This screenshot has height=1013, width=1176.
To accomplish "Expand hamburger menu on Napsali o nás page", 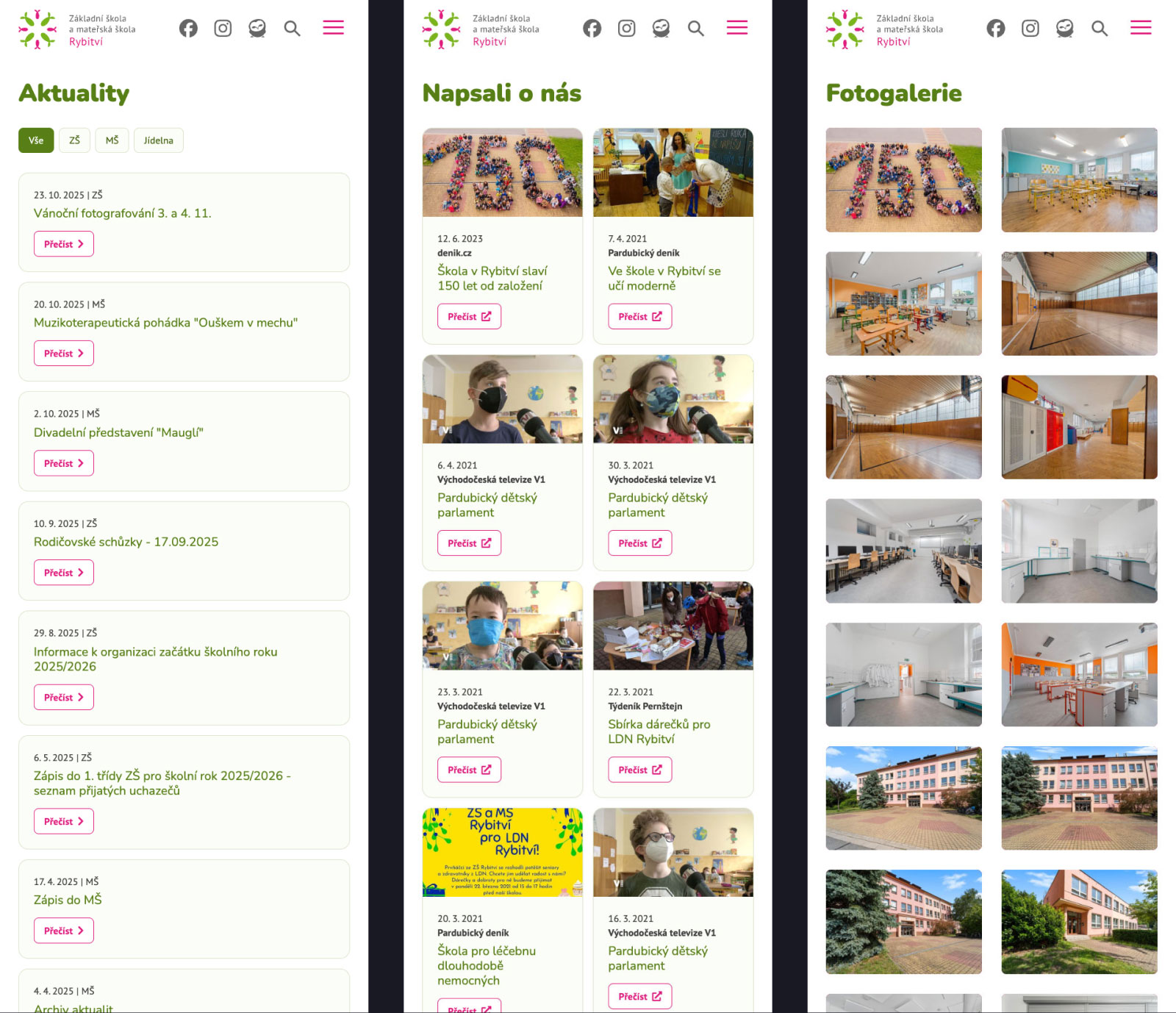I will (x=736, y=28).
